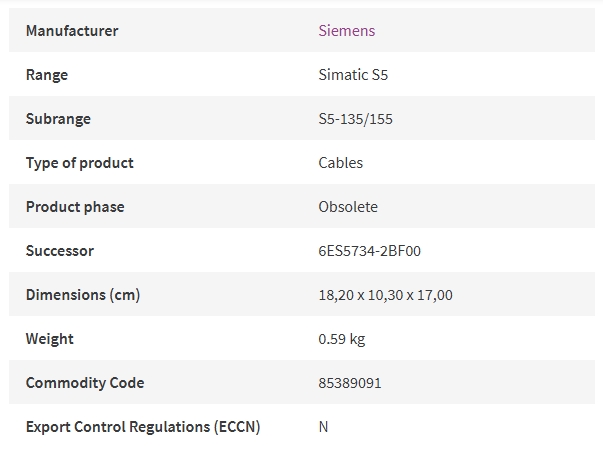Select the Subrange label
The image size is (603, 451).
[58, 119]
